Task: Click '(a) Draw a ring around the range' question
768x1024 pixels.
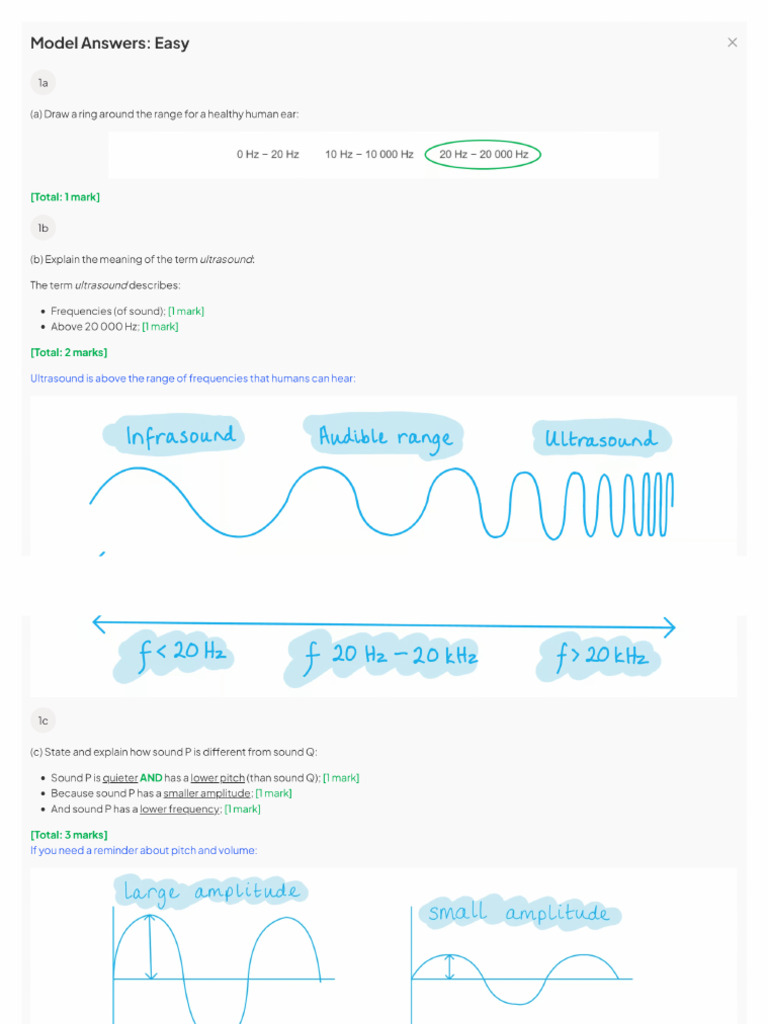Action: pos(165,114)
